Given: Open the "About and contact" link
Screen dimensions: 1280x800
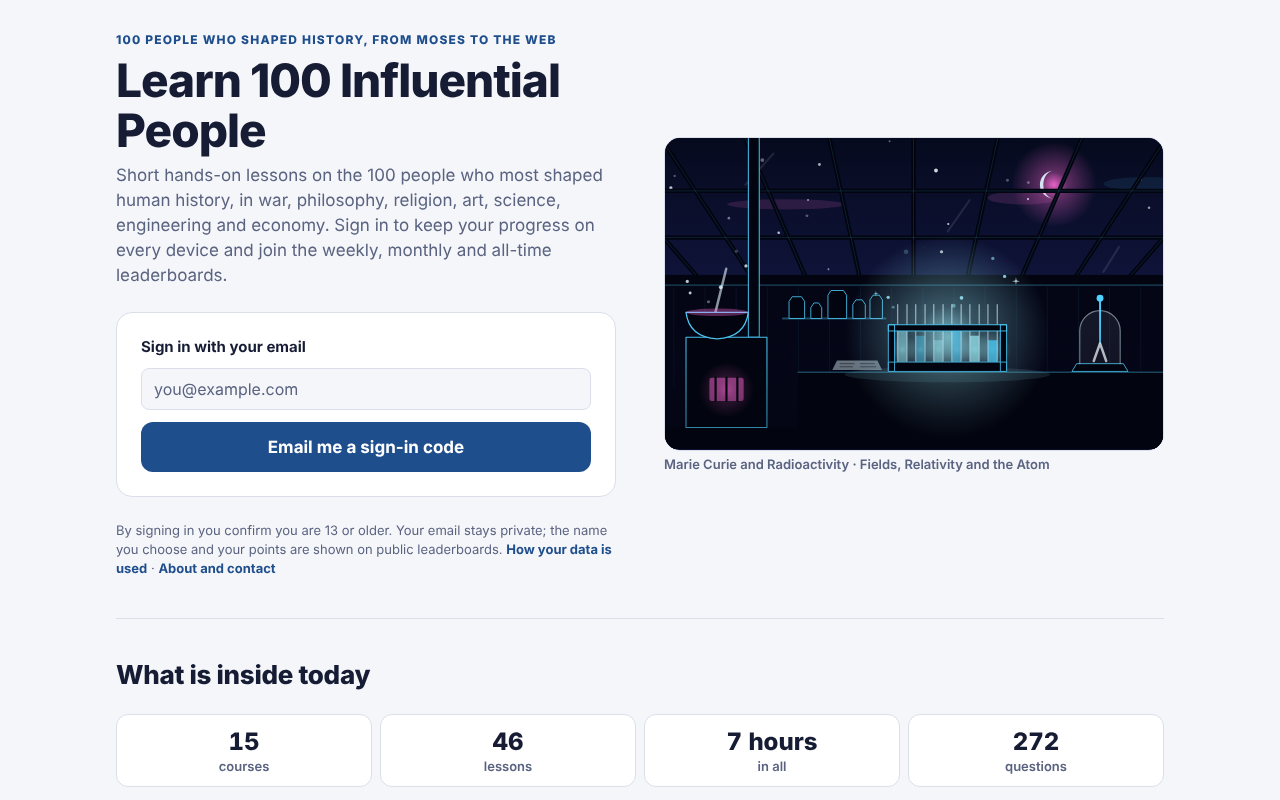Looking at the screenshot, I should click(217, 568).
